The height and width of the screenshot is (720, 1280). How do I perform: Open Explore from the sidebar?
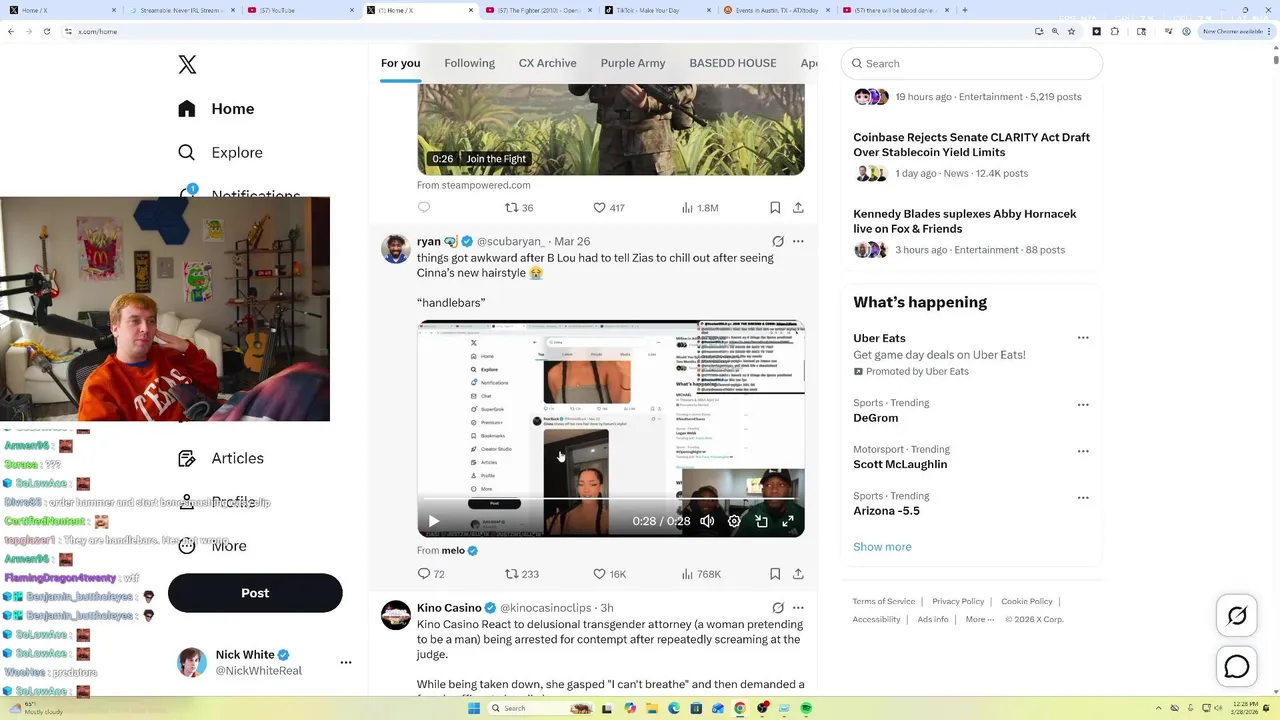(x=220, y=153)
